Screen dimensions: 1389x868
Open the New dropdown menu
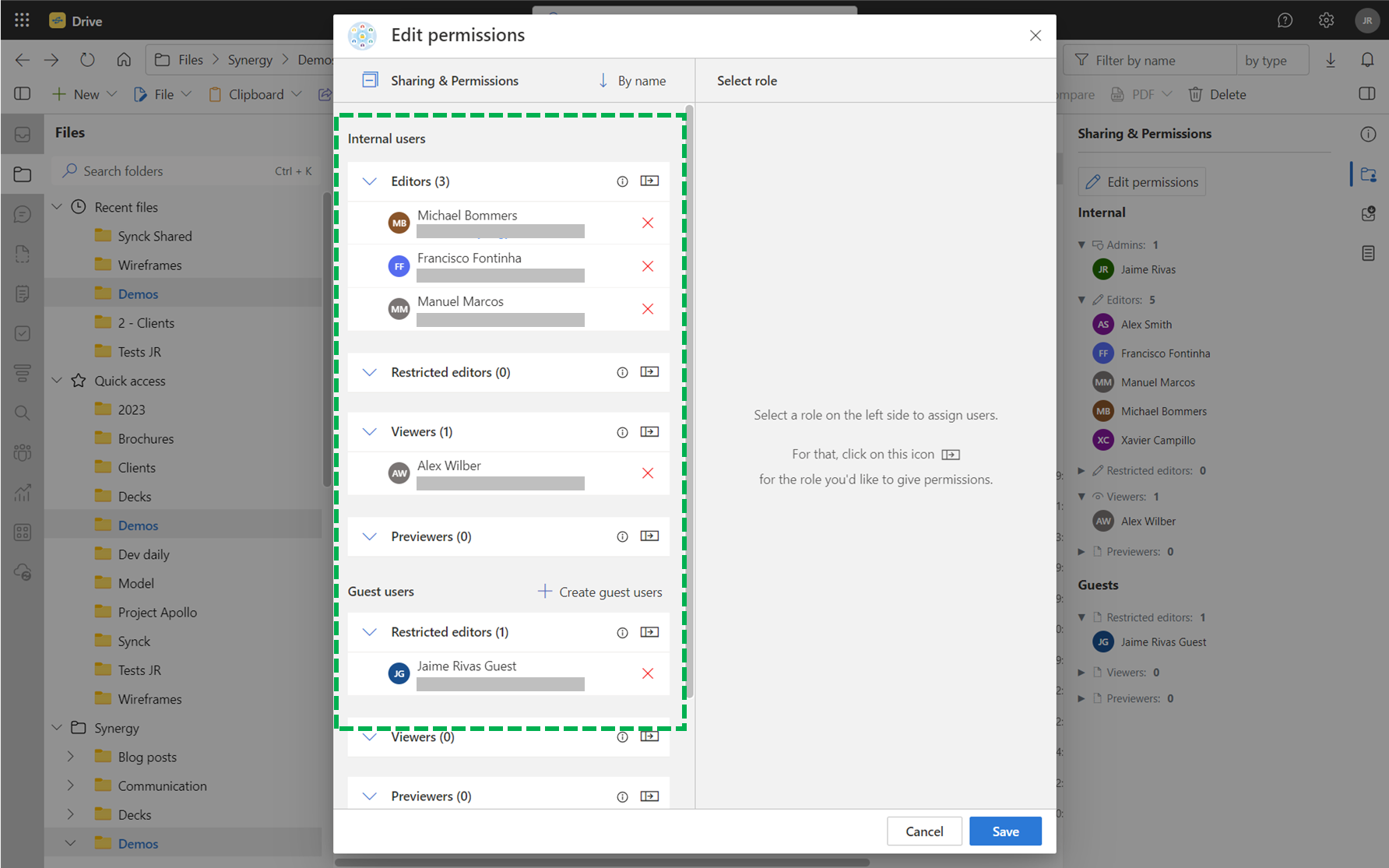[84, 94]
